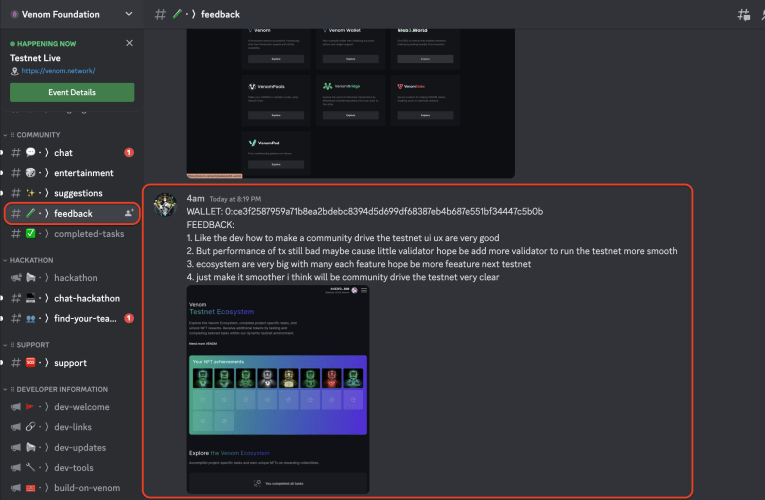Open the venom.network event link
765x500 pixels.
point(58,71)
